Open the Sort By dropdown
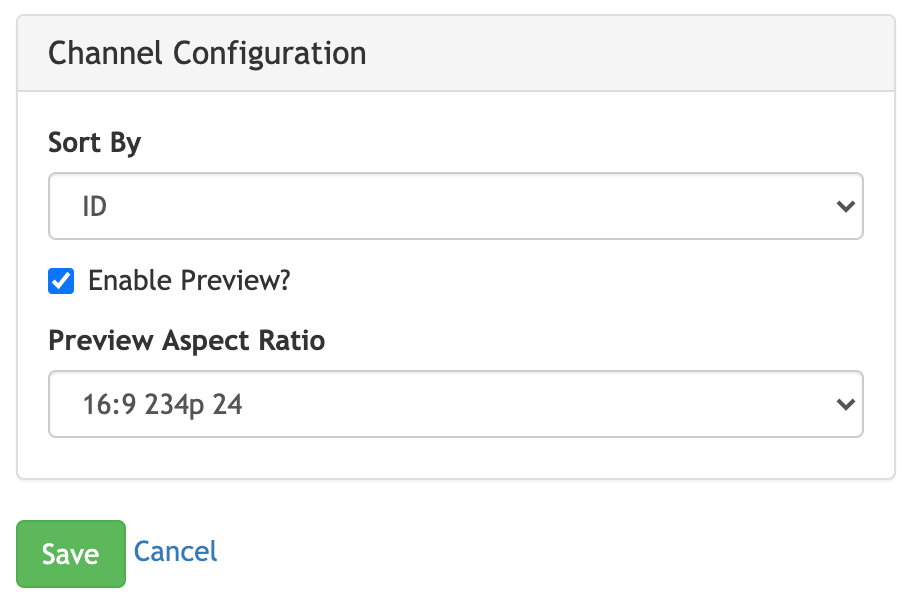The width and height of the screenshot is (910, 604). (455, 207)
